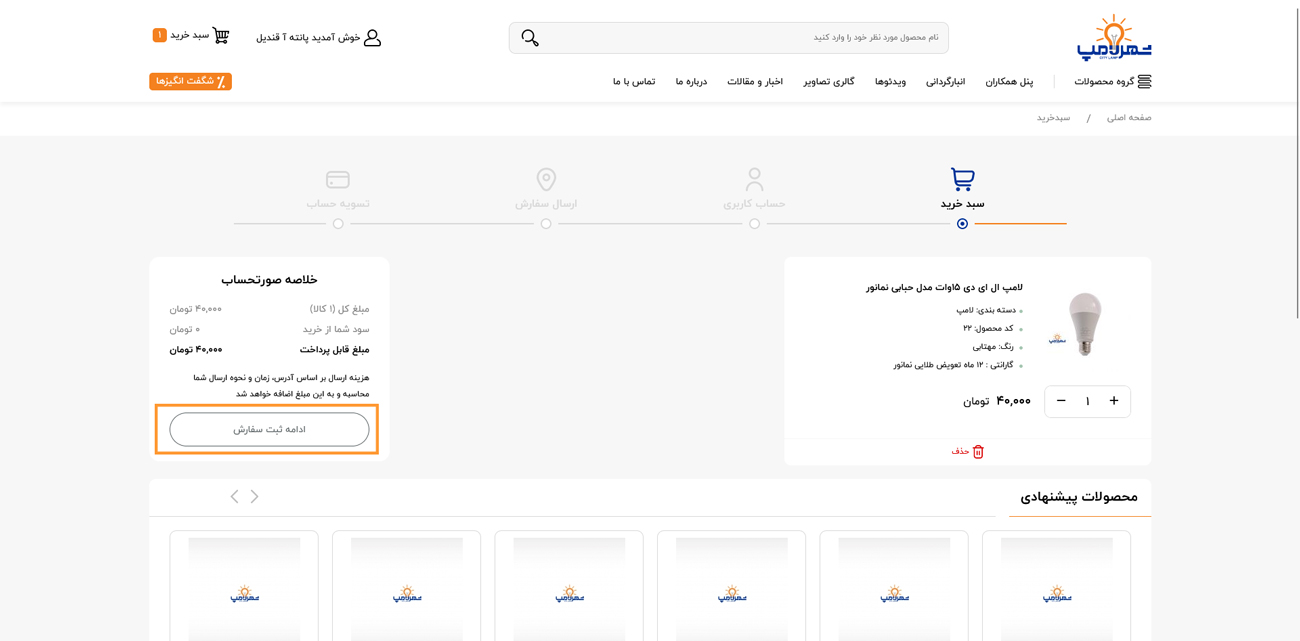This screenshot has width=1300, height=641.
Task: Click the صفحه اصلی breadcrumb link
Action: point(1128,118)
